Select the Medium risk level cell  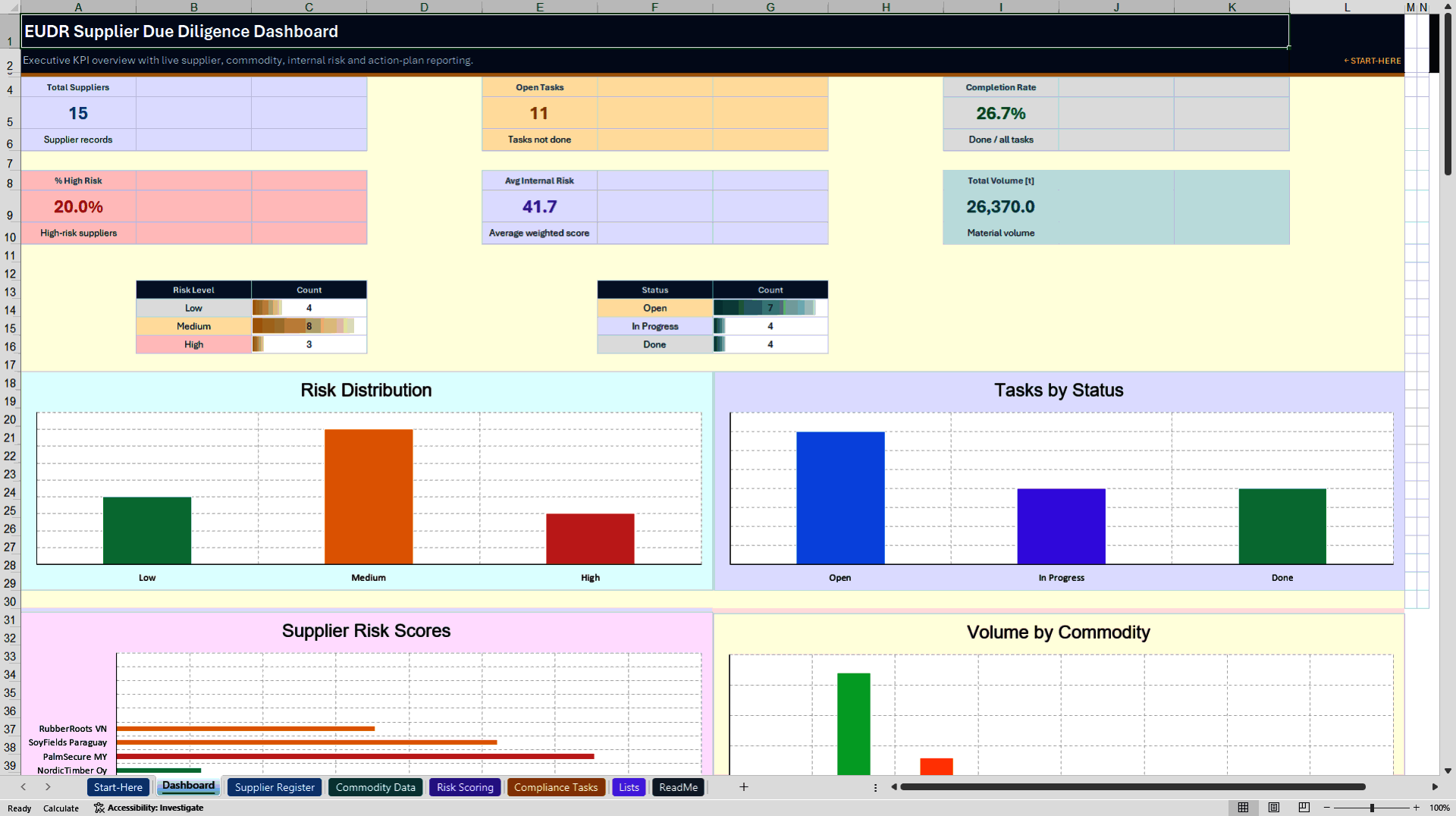tap(193, 326)
